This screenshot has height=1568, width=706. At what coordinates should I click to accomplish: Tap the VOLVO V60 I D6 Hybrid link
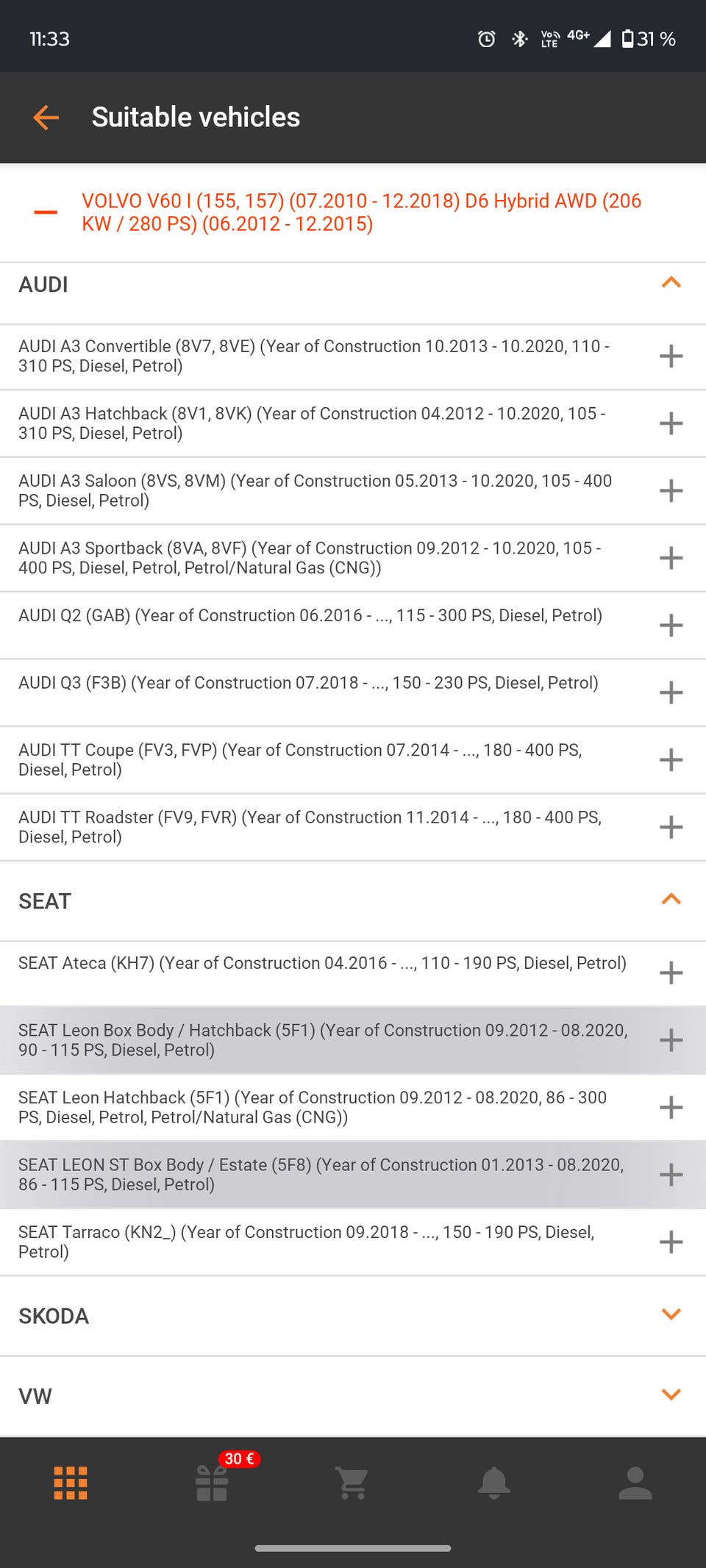pyautogui.click(x=360, y=212)
